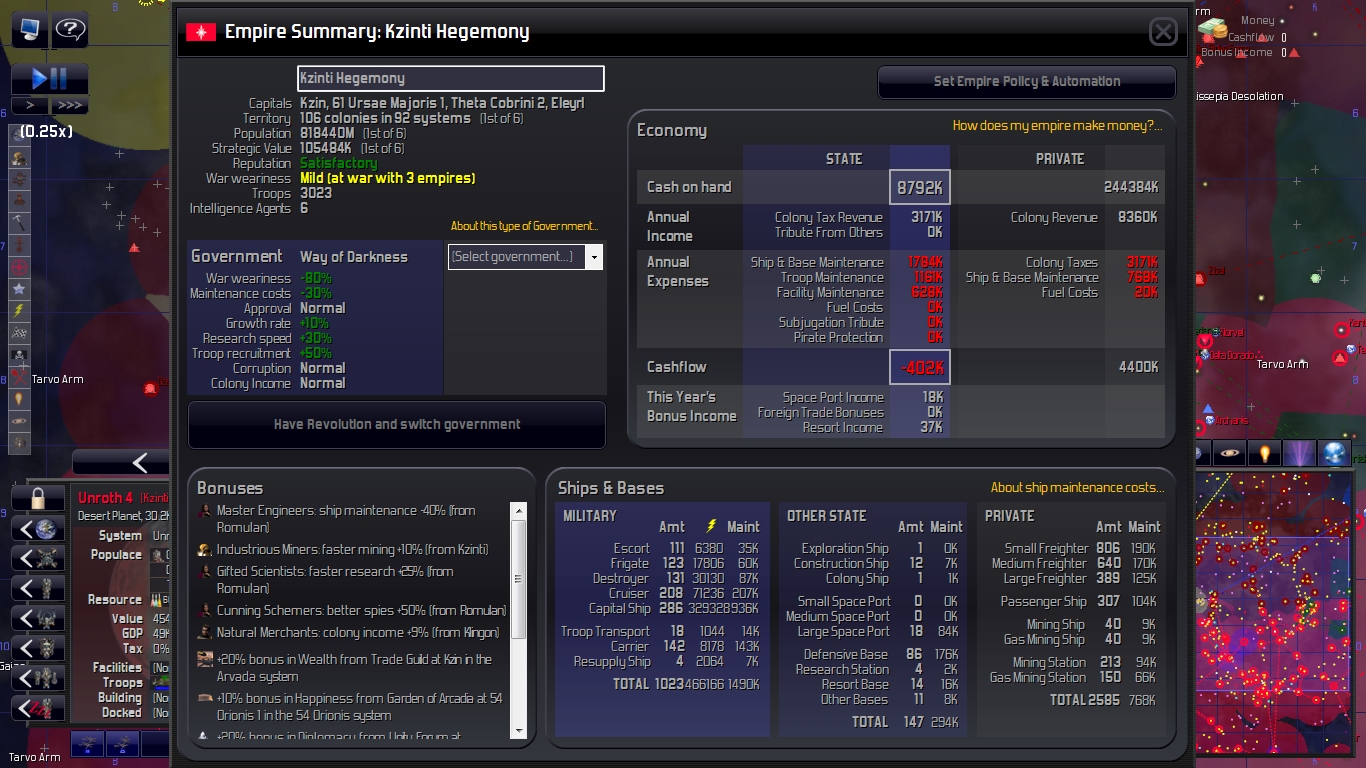This screenshot has width=1366, height=768.
Task: Click the light bulb map overlay icon
Action: pos(1265,453)
